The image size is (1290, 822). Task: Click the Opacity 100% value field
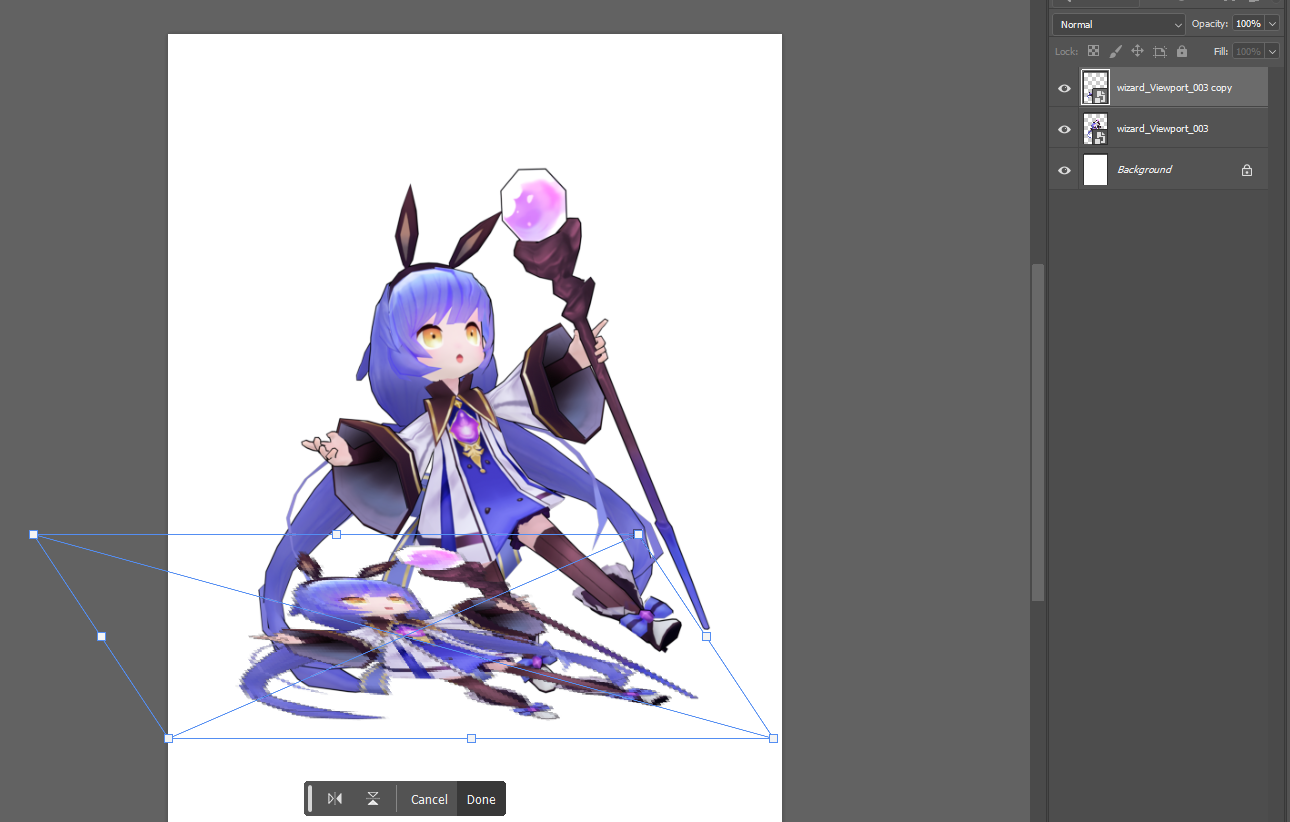pyautogui.click(x=1247, y=24)
